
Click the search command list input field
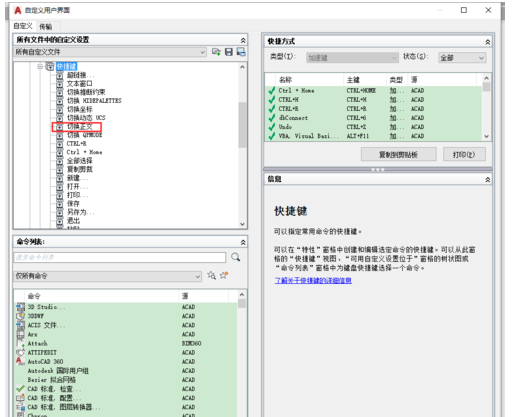pyautogui.click(x=120, y=257)
